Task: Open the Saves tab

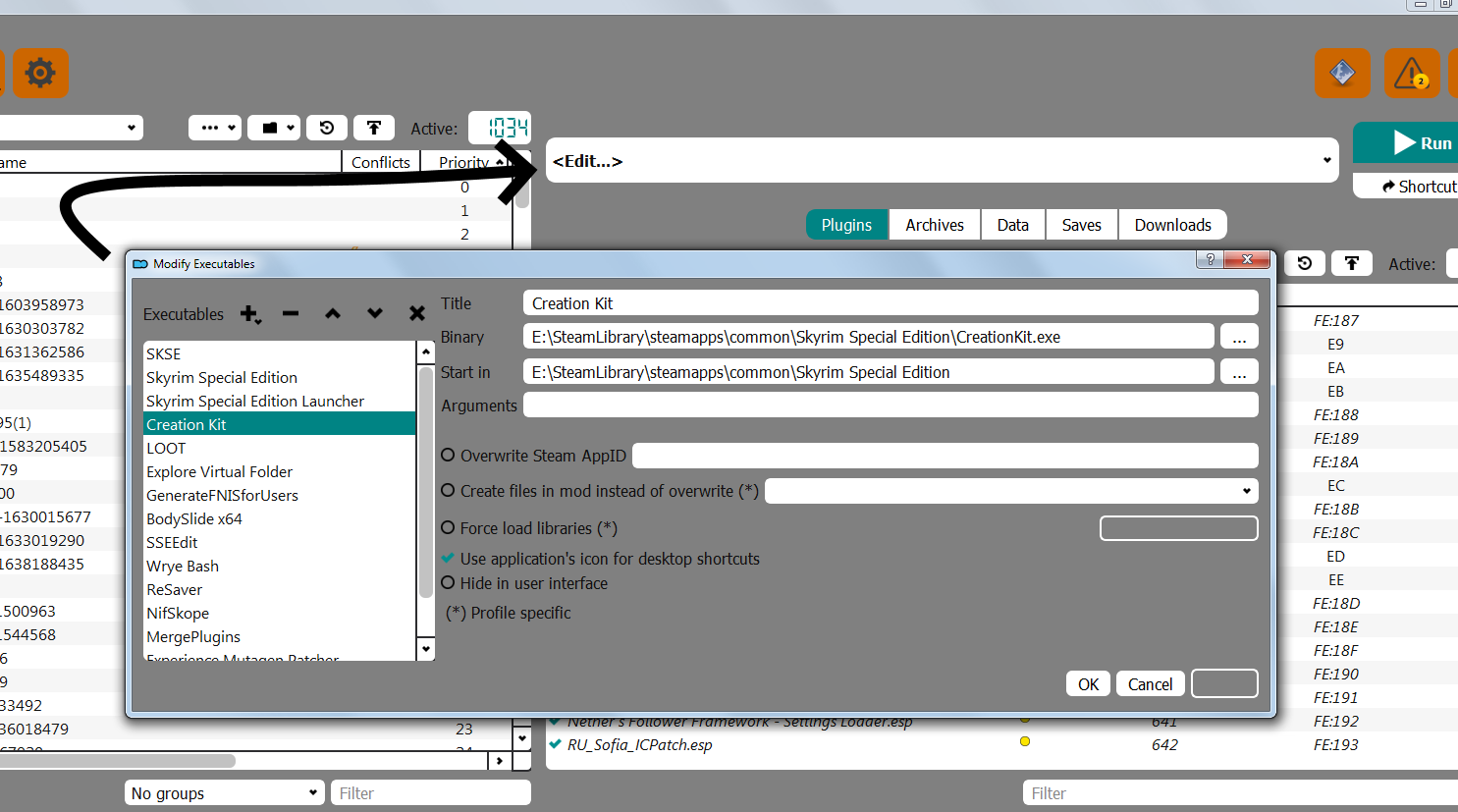Action: pos(1082,225)
